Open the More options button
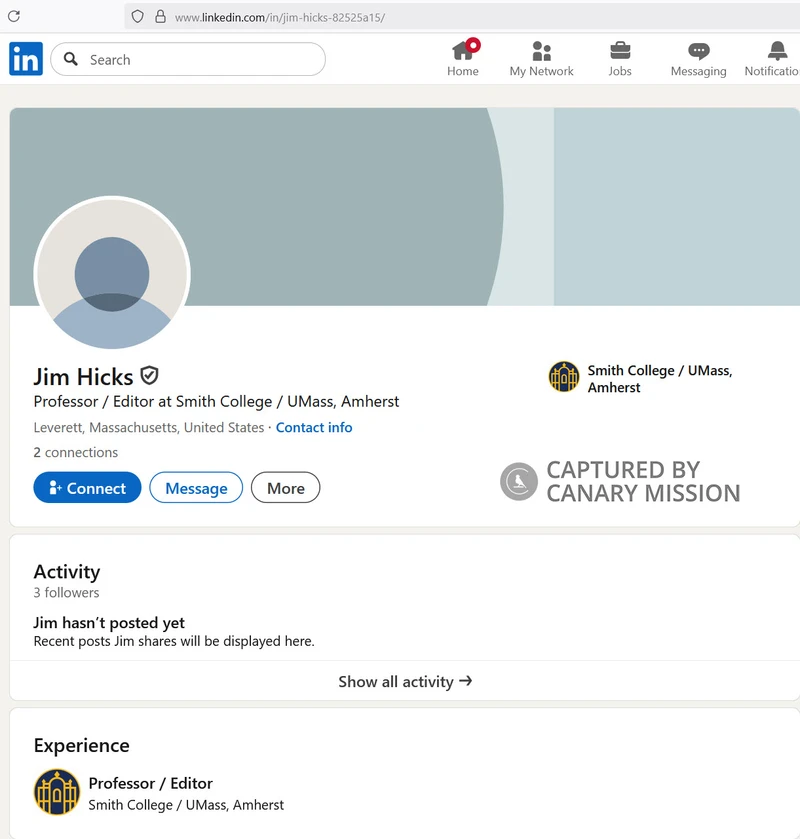 coord(285,487)
